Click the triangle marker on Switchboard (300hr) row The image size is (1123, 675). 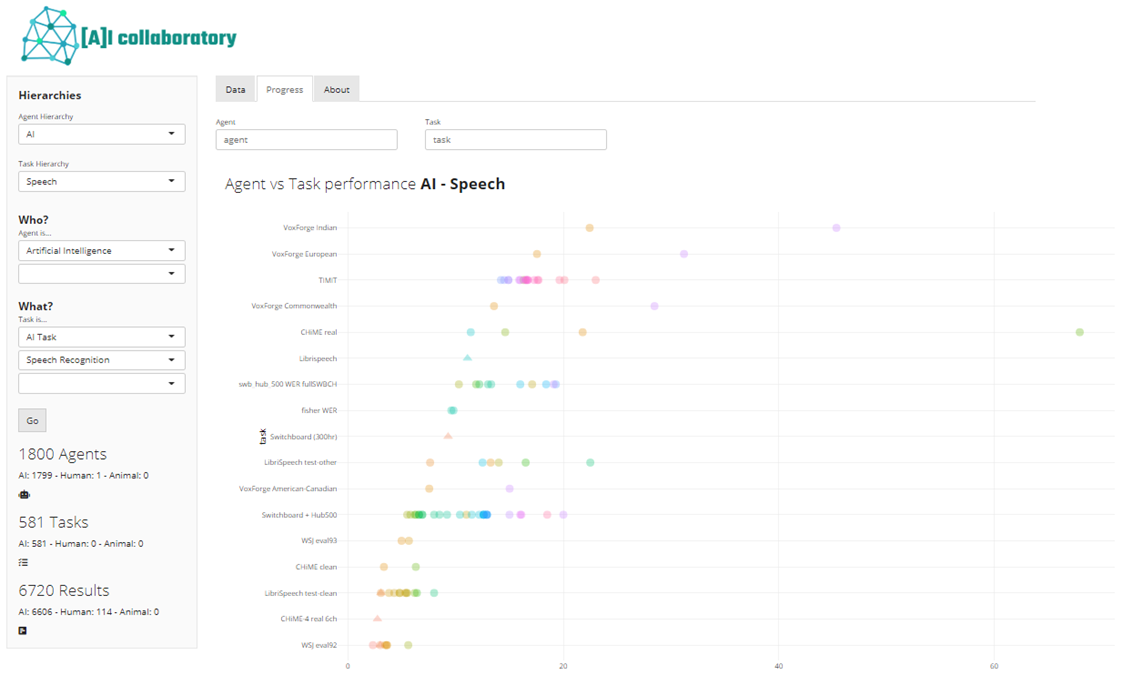point(448,436)
